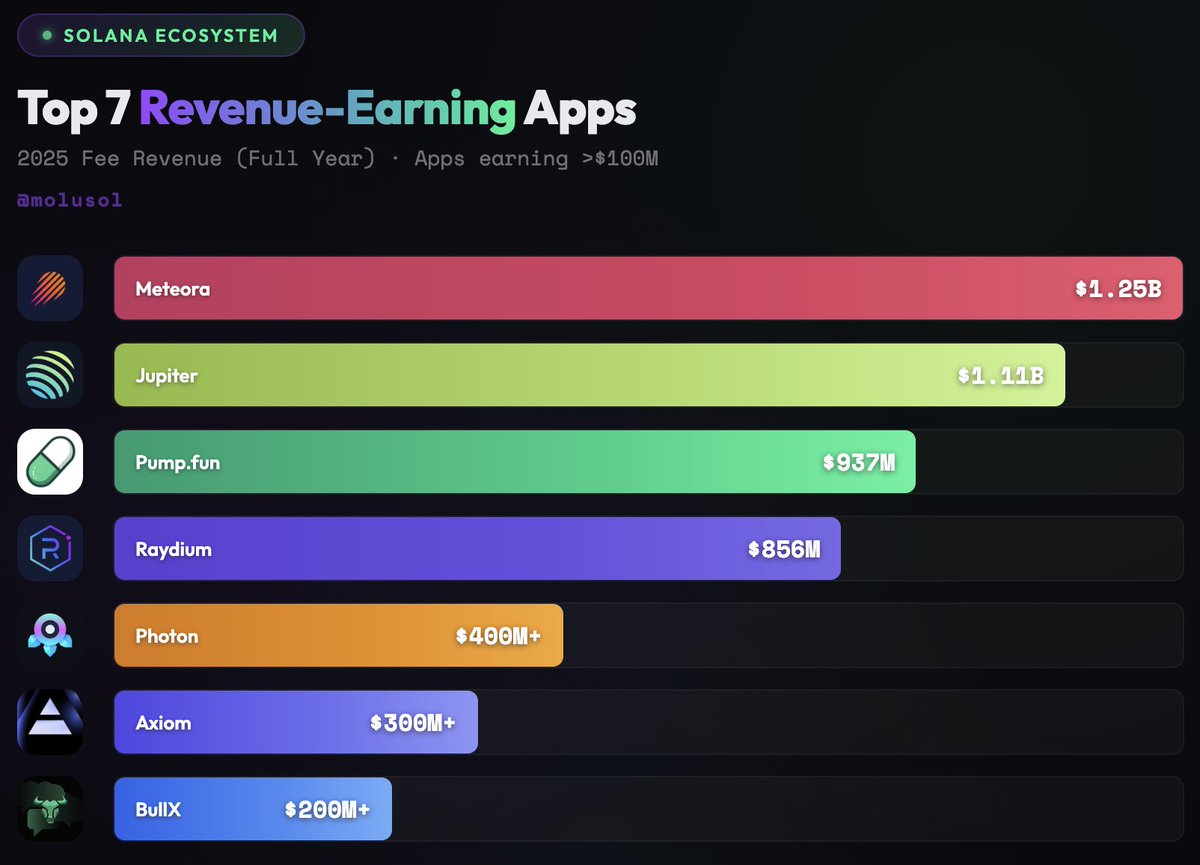Click the red Meteora revenue bar
Image resolution: width=1200 pixels, height=865 pixels.
click(649, 288)
